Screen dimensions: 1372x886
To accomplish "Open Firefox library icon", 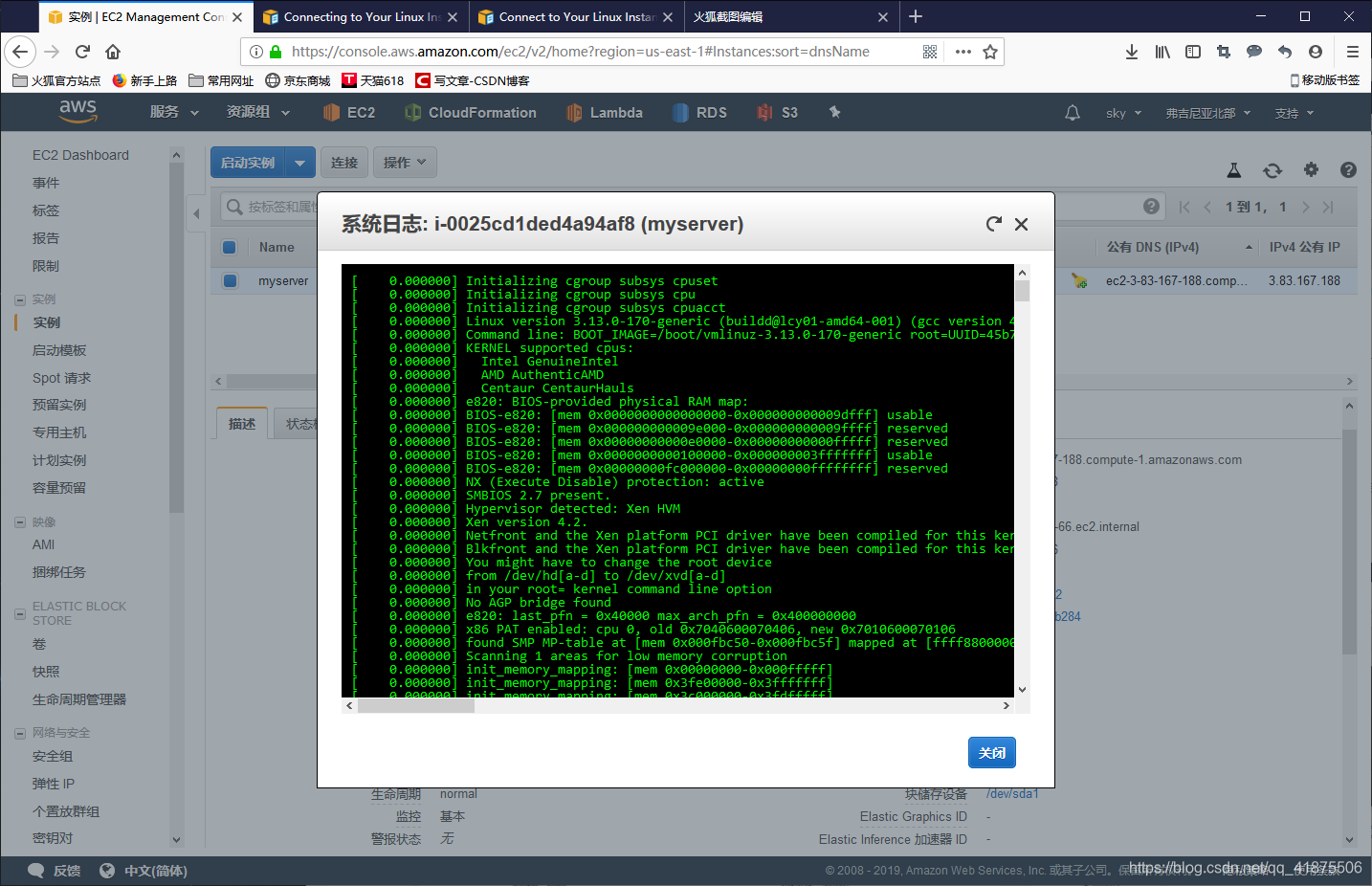I will (x=1162, y=52).
